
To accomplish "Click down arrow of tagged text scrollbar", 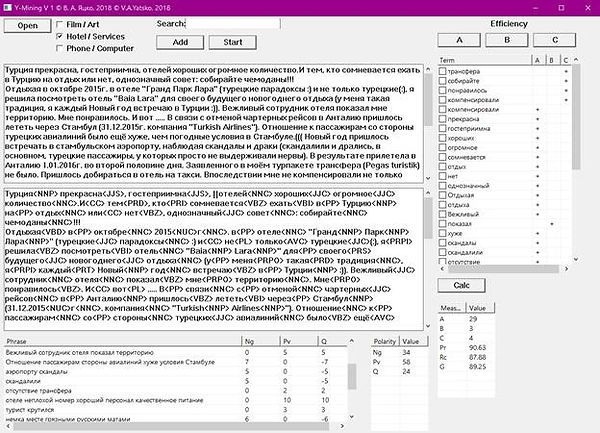I will pyautogui.click(x=428, y=326).
